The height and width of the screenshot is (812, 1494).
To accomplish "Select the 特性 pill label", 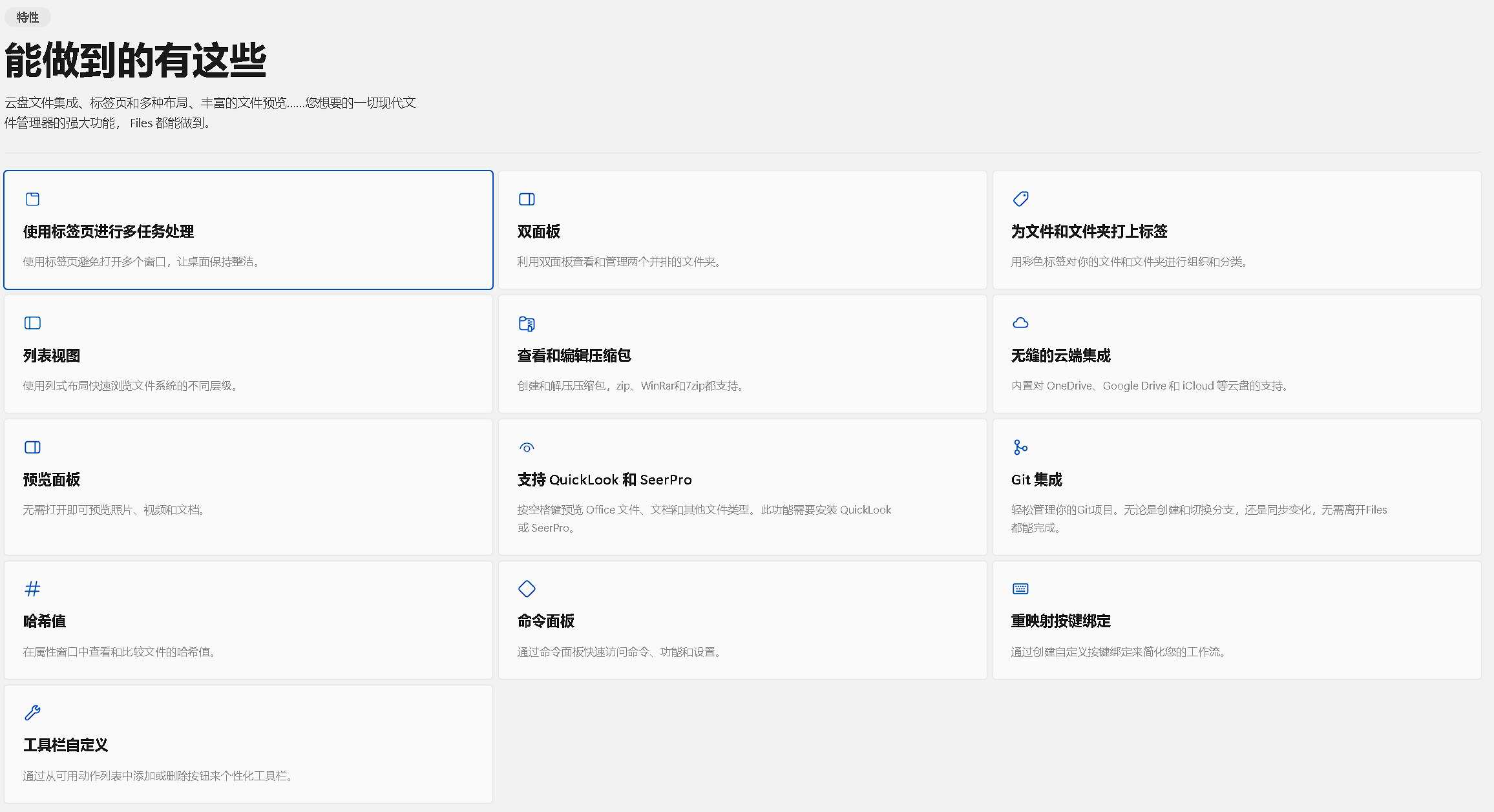I will [28, 17].
